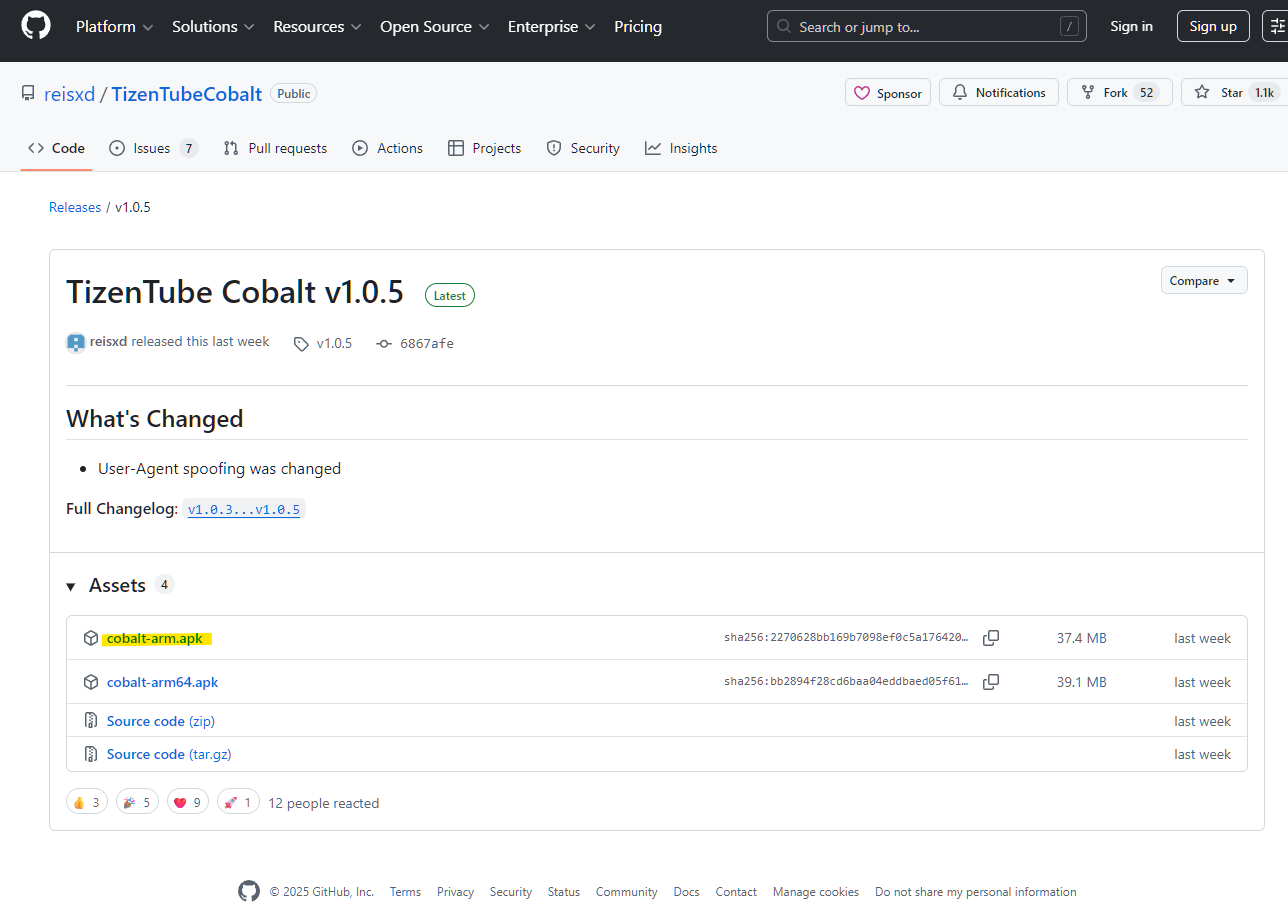Viewport: 1288px width, 915px height.
Task: Open the v1.0.3...v1.0.5 changelog link
Action: [244, 509]
